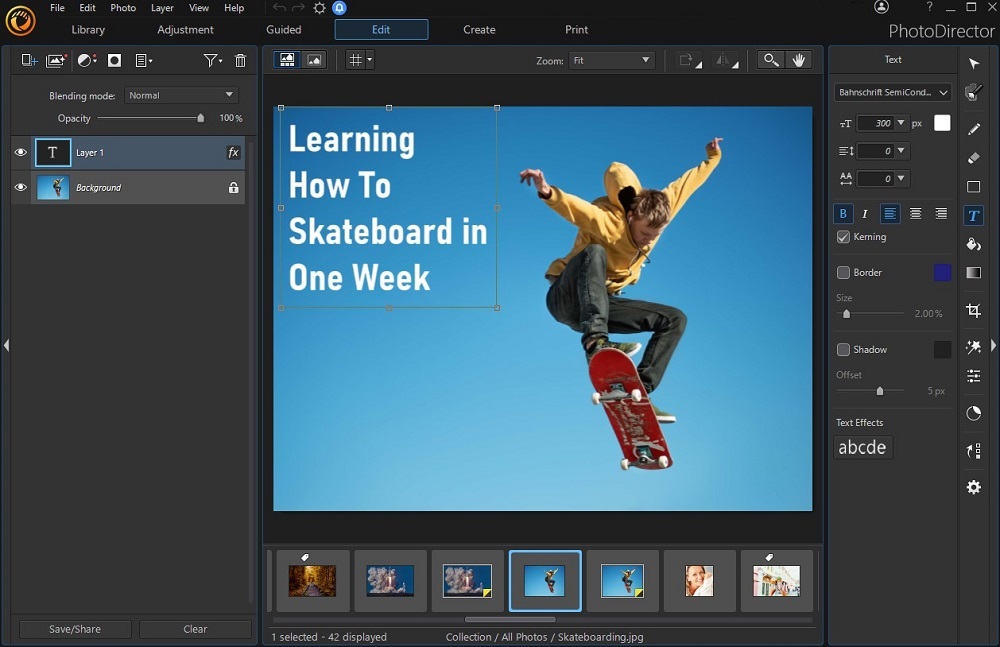
Task: Click the Save/Share button
Action: coord(74,629)
